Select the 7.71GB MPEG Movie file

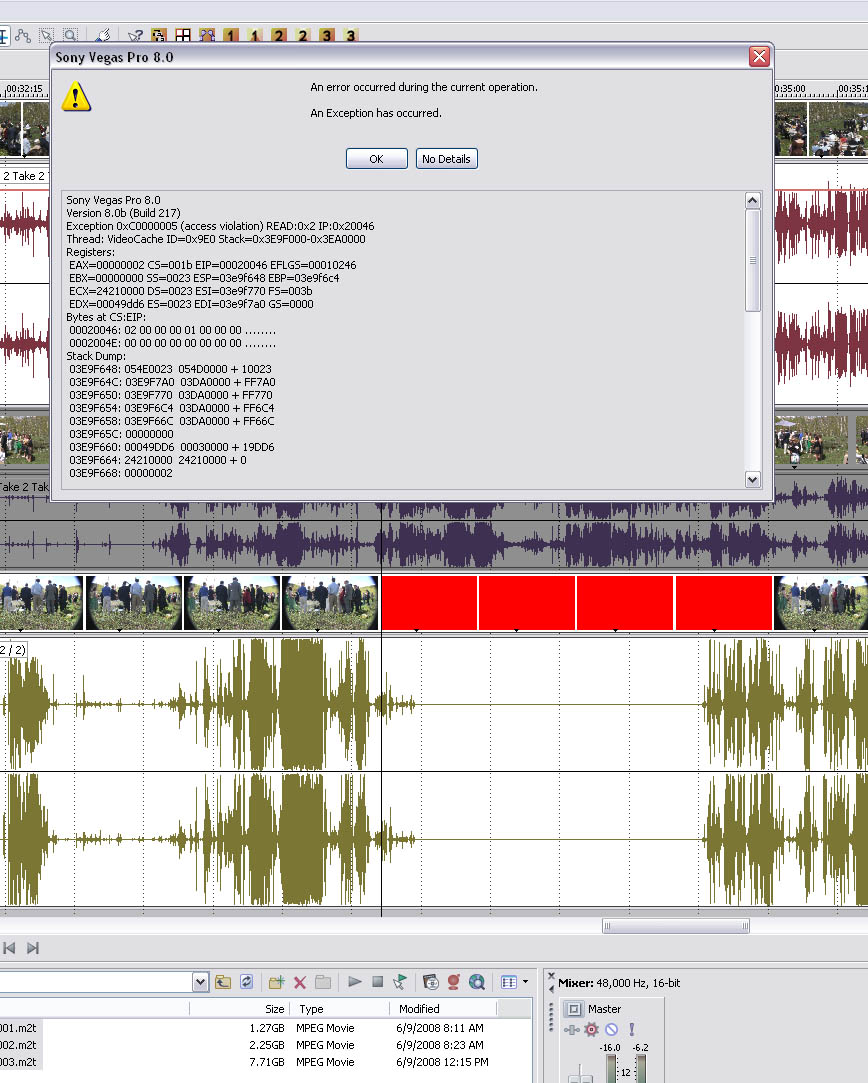(x=266, y=1062)
